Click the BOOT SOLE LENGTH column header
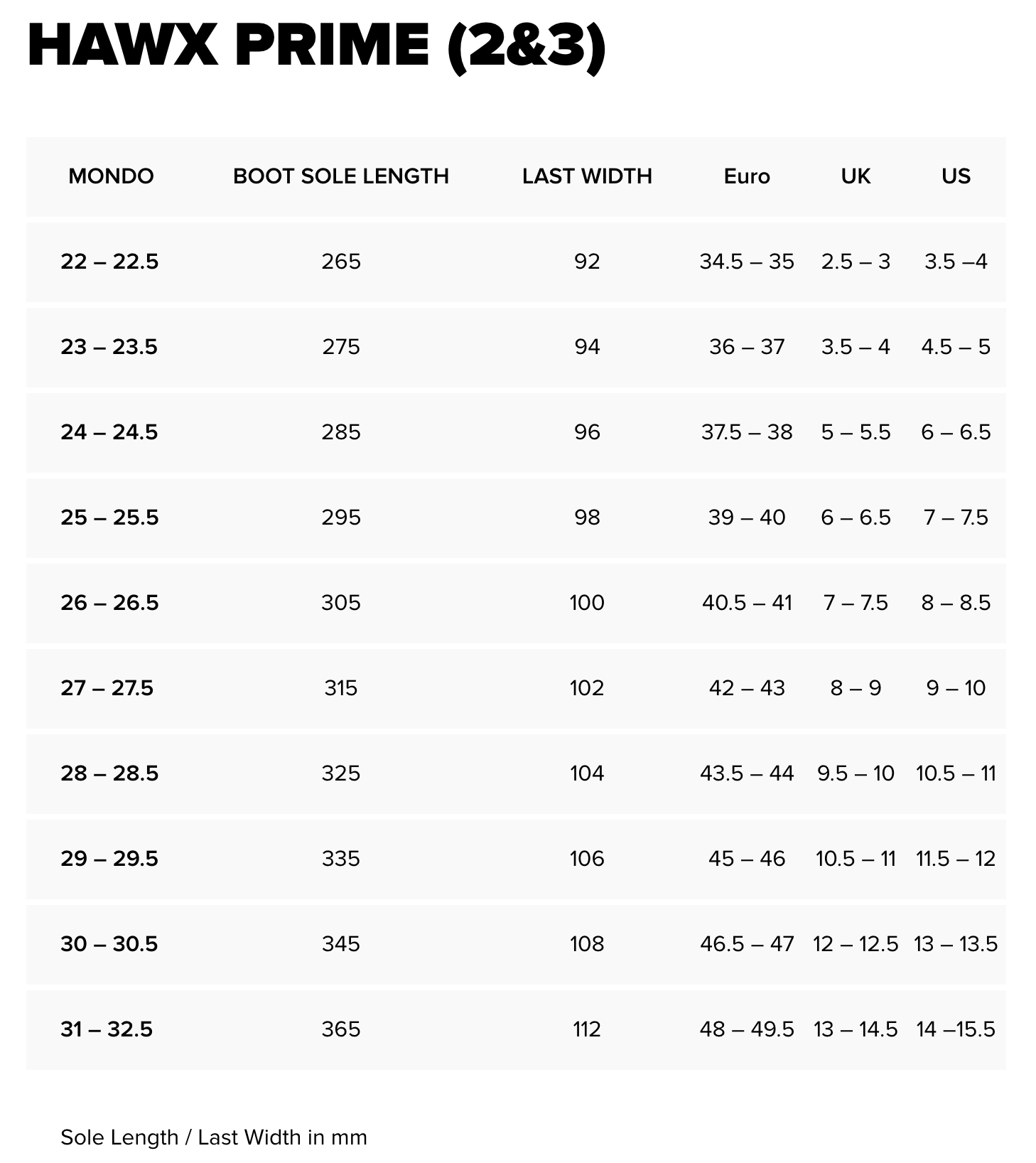Image resolution: width=1036 pixels, height=1163 pixels. [341, 176]
